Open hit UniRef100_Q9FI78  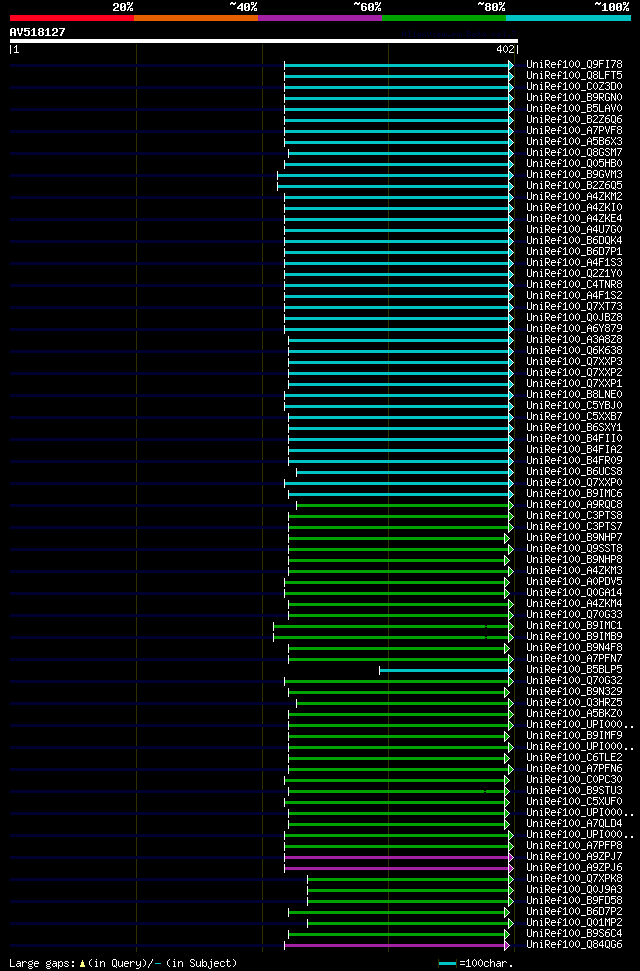[x=574, y=64]
